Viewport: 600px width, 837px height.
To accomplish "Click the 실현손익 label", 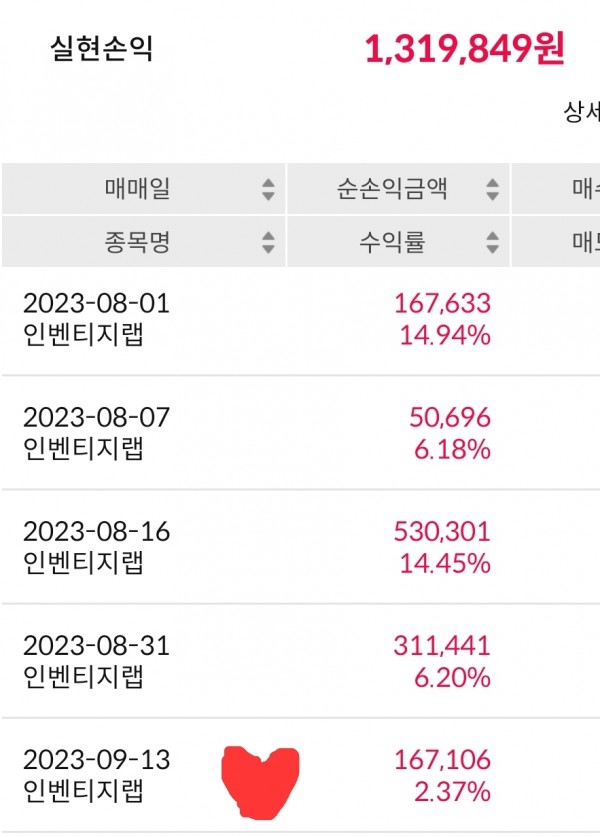I will point(102,50).
